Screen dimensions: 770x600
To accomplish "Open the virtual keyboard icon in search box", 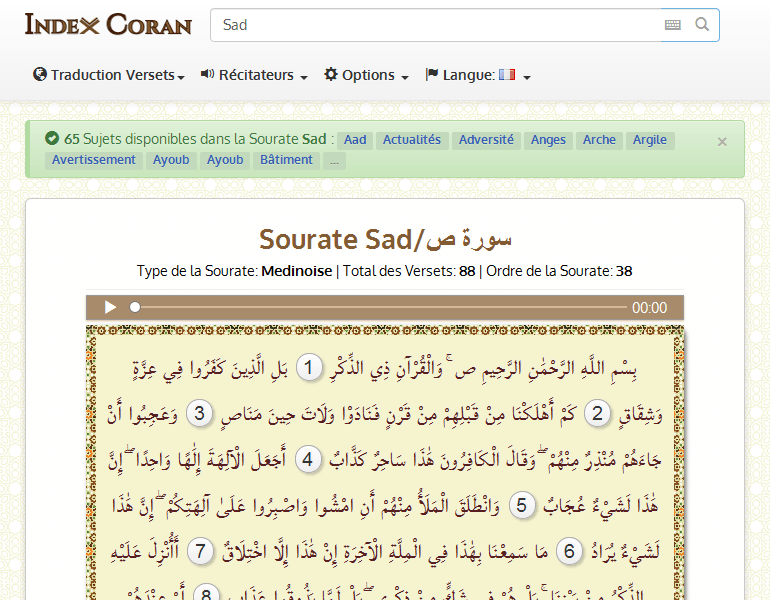I will (x=673, y=25).
